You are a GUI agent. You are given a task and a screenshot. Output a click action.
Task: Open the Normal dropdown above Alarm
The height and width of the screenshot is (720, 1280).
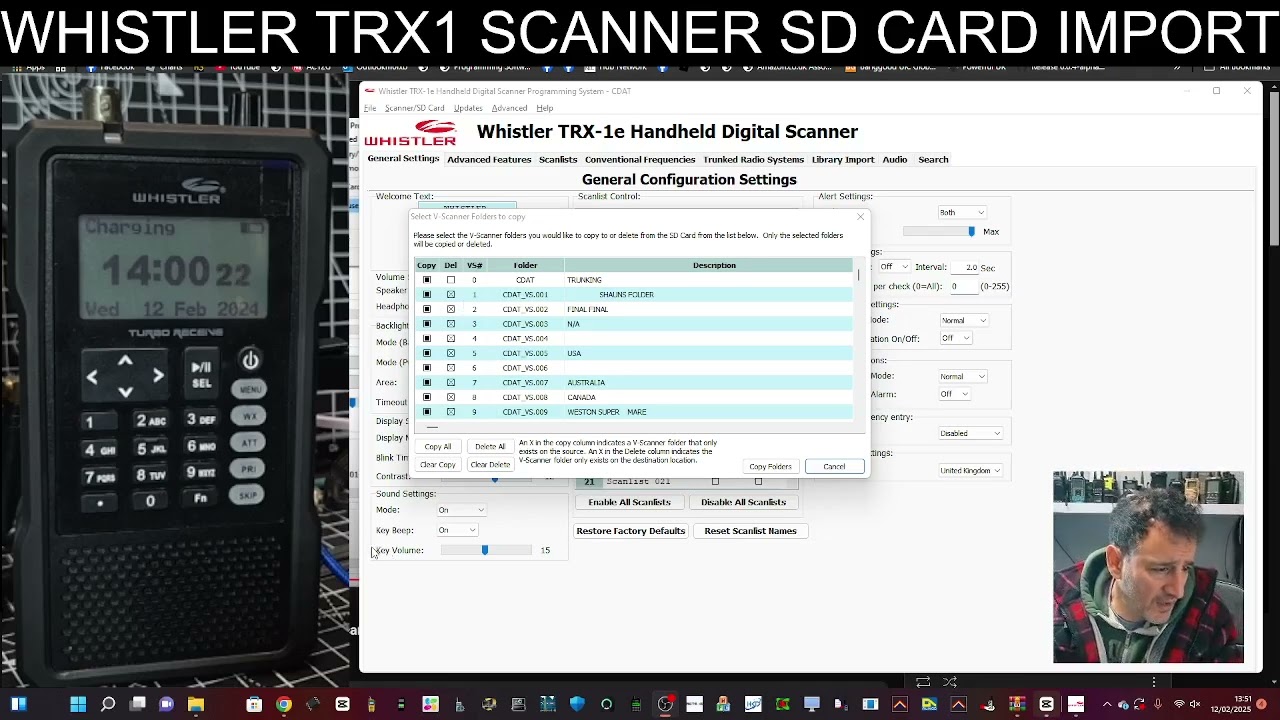963,376
